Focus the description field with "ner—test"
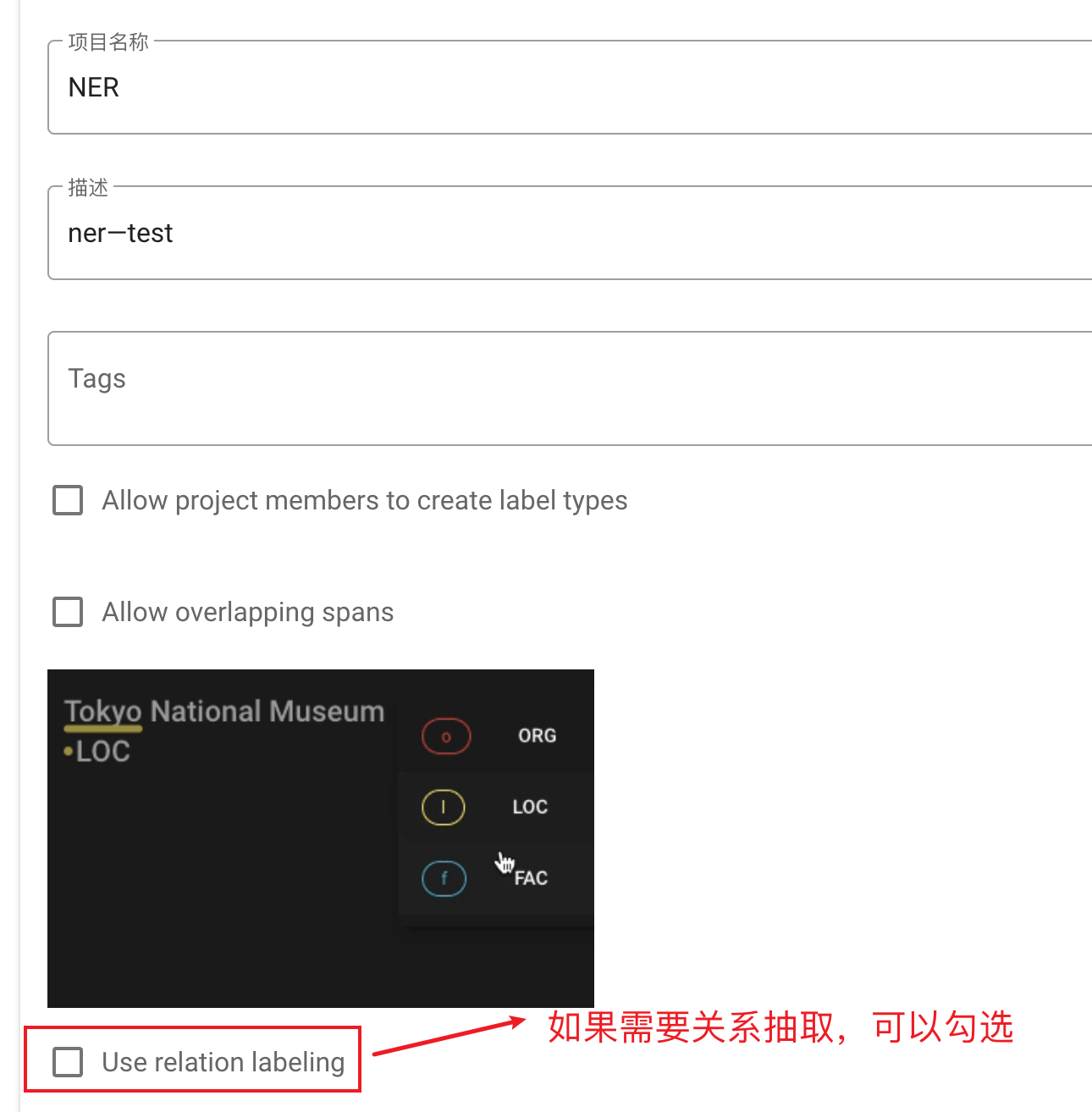This screenshot has height=1112, width=1092. pos(567,234)
